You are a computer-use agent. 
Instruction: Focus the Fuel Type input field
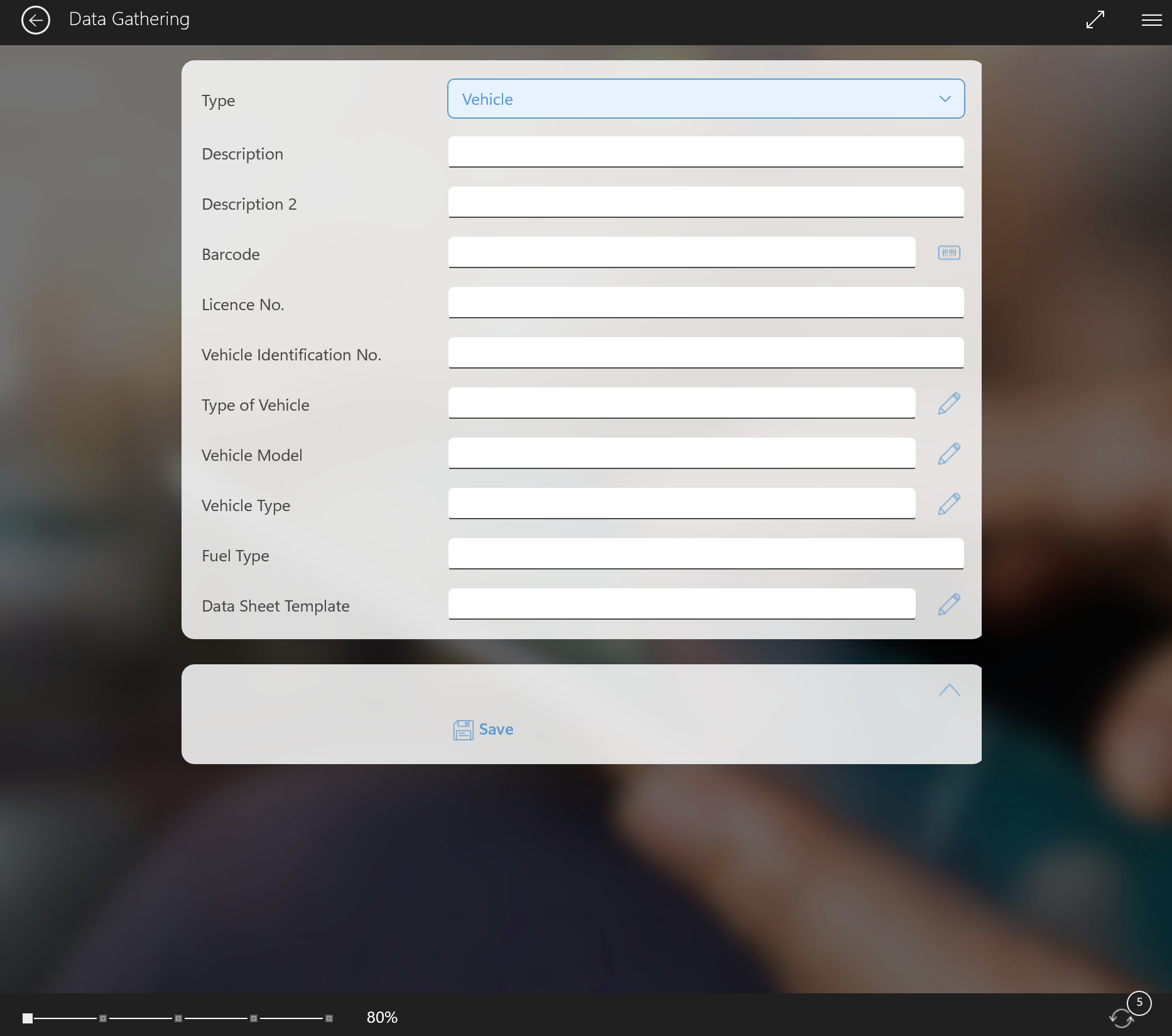coord(706,554)
